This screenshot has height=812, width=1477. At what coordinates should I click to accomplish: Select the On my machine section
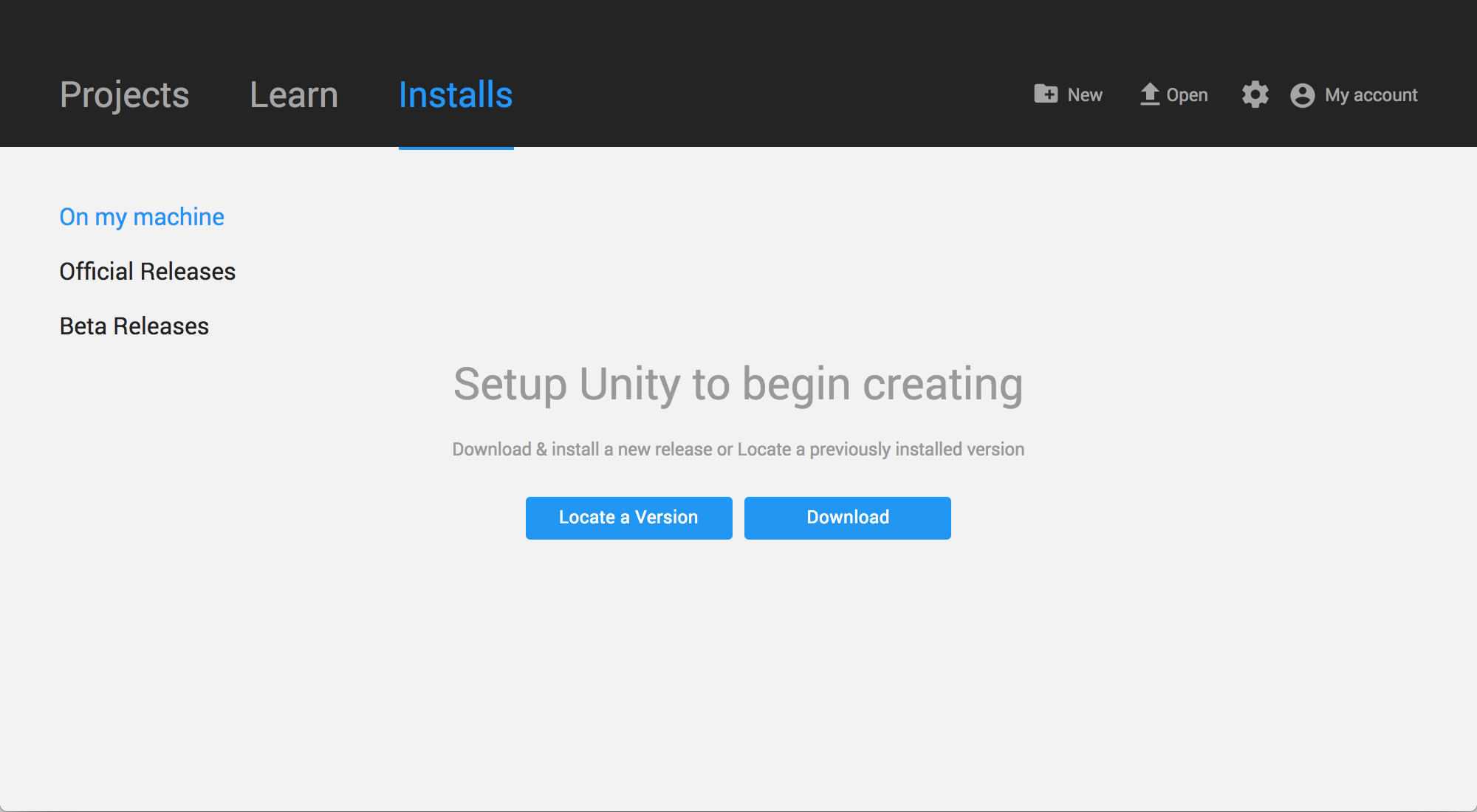pyautogui.click(x=141, y=216)
